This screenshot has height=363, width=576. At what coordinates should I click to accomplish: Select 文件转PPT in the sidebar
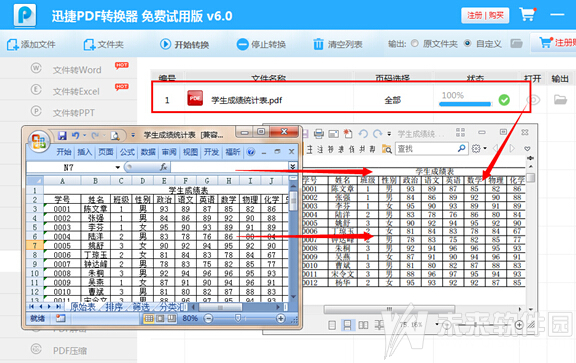[x=73, y=112]
